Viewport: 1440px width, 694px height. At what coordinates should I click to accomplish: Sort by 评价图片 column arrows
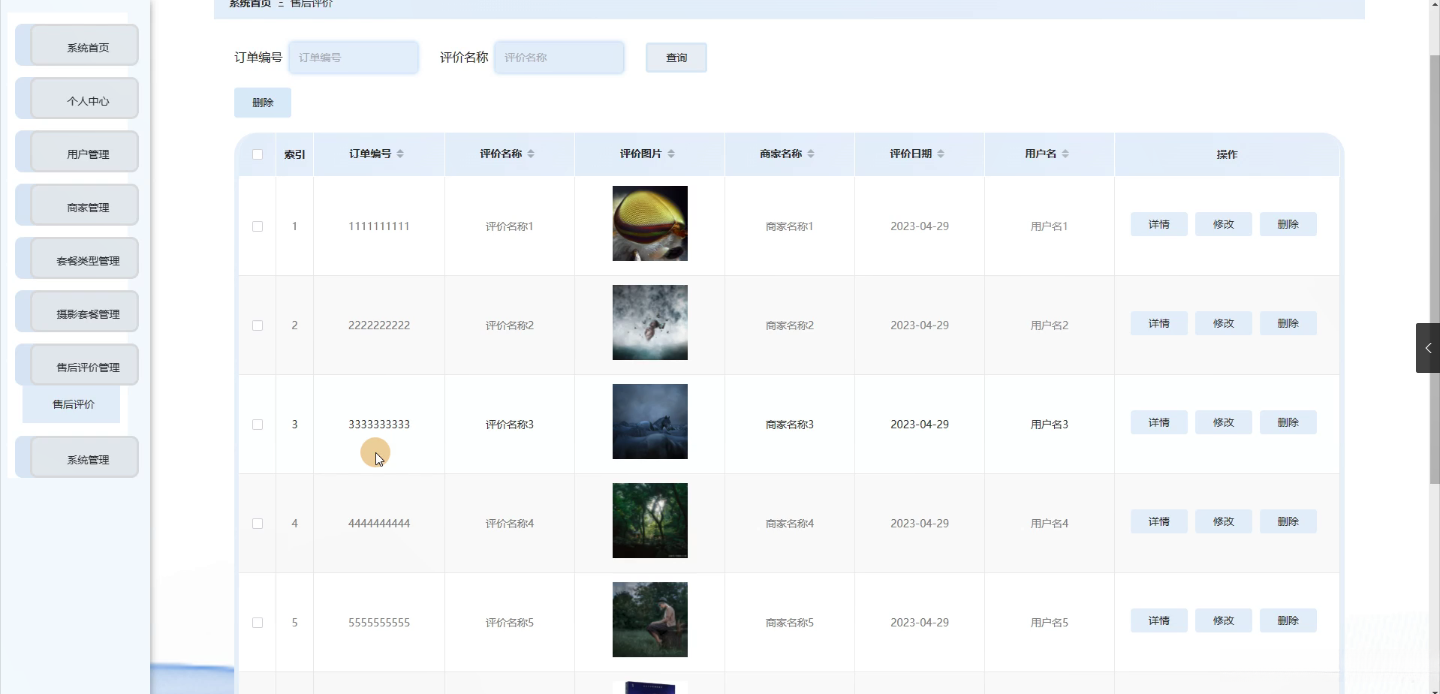[671, 154]
